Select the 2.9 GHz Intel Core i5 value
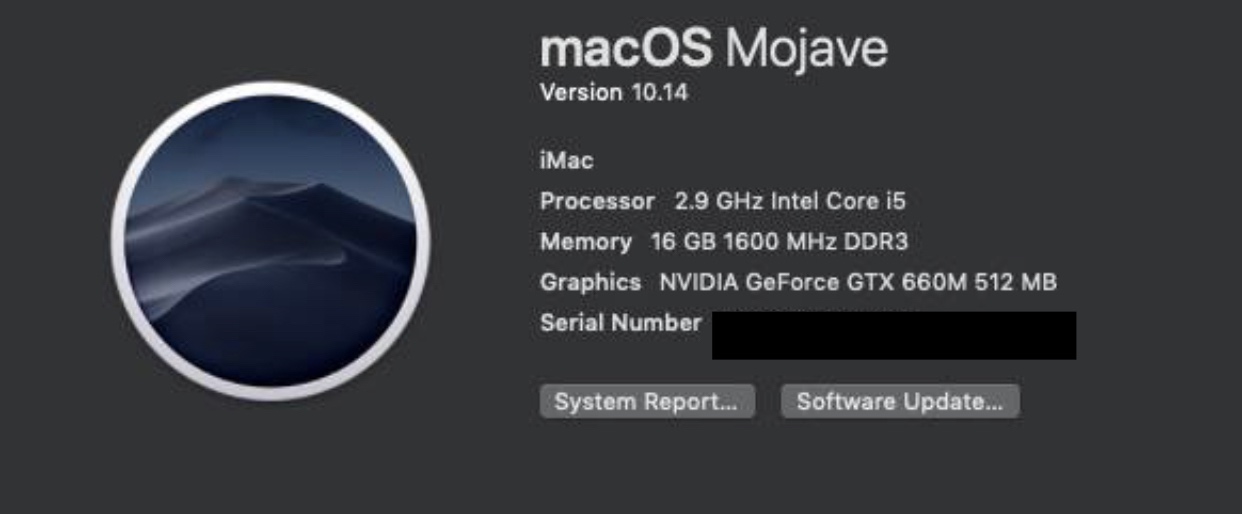 [790, 201]
